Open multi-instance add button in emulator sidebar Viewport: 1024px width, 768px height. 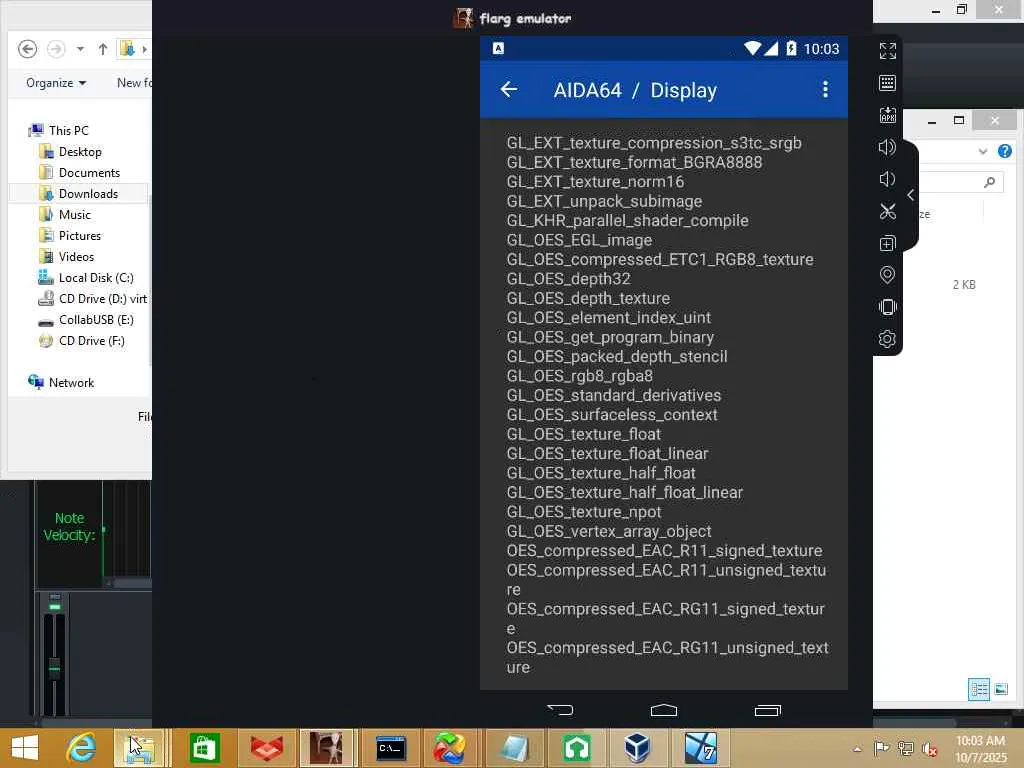point(888,244)
